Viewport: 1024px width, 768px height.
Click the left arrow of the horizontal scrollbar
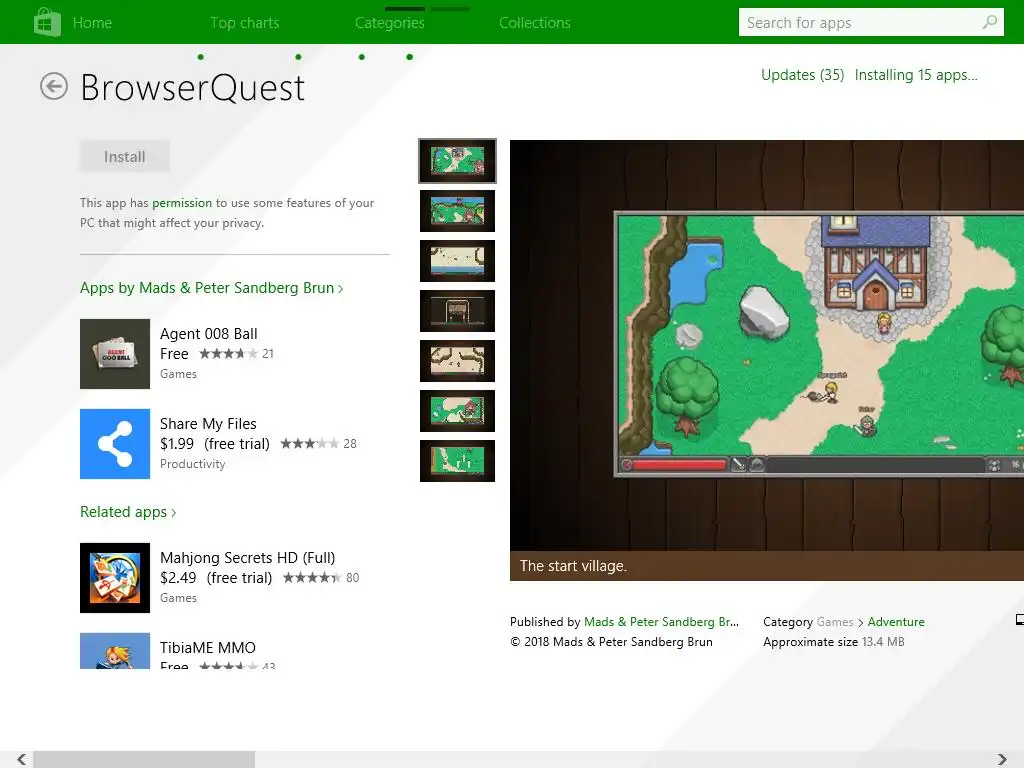(x=22, y=759)
